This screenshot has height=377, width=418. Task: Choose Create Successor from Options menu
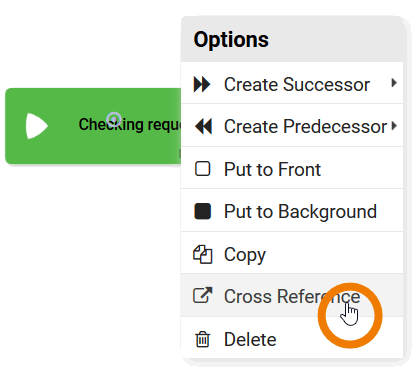pos(292,83)
